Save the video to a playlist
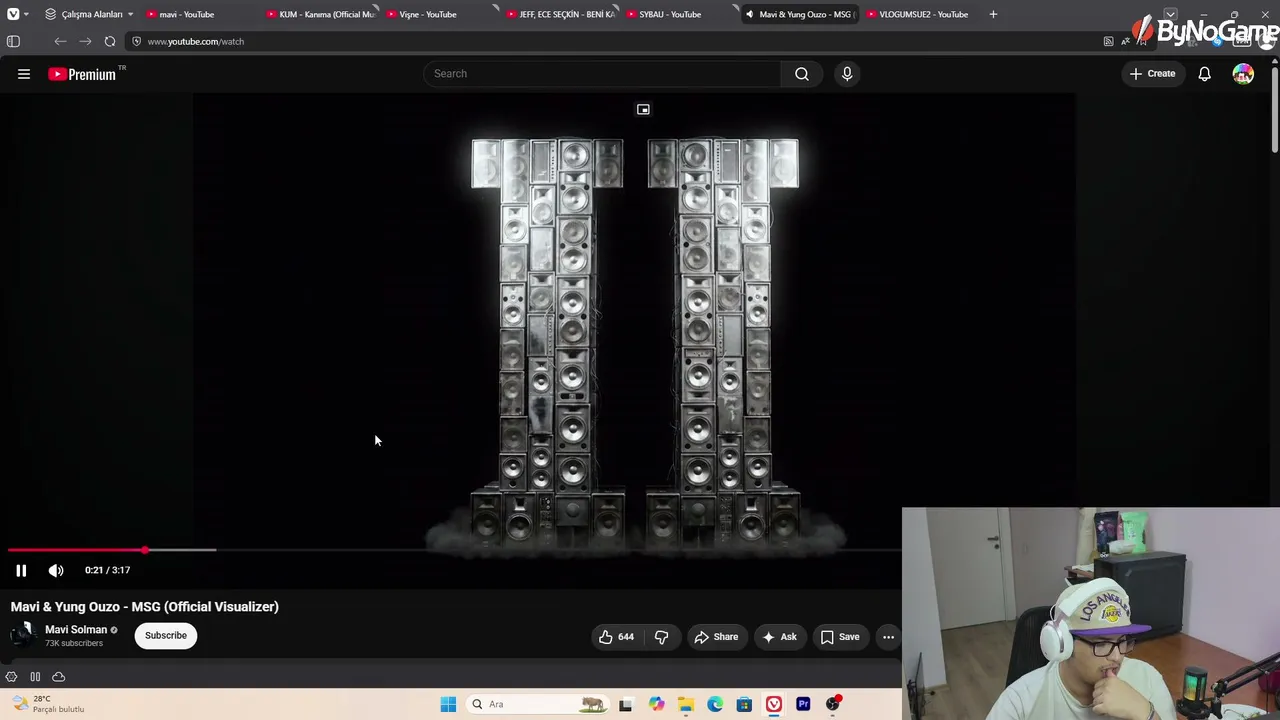The width and height of the screenshot is (1280, 720). [840, 637]
